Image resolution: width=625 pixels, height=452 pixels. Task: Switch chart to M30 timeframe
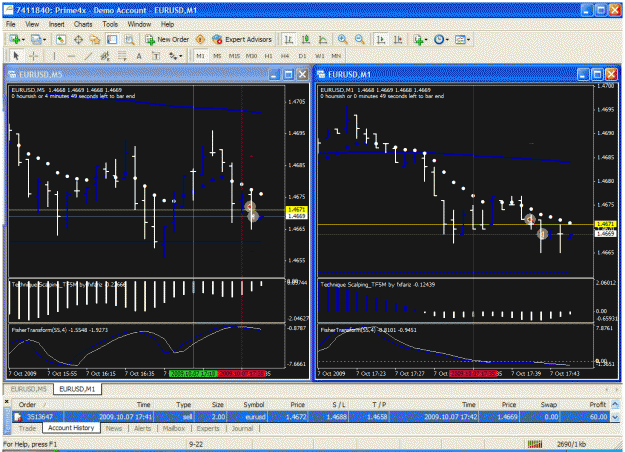[x=251, y=56]
